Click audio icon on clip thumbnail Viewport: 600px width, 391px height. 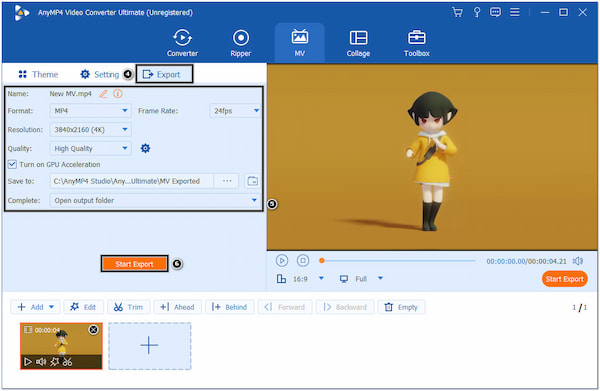(x=41, y=362)
